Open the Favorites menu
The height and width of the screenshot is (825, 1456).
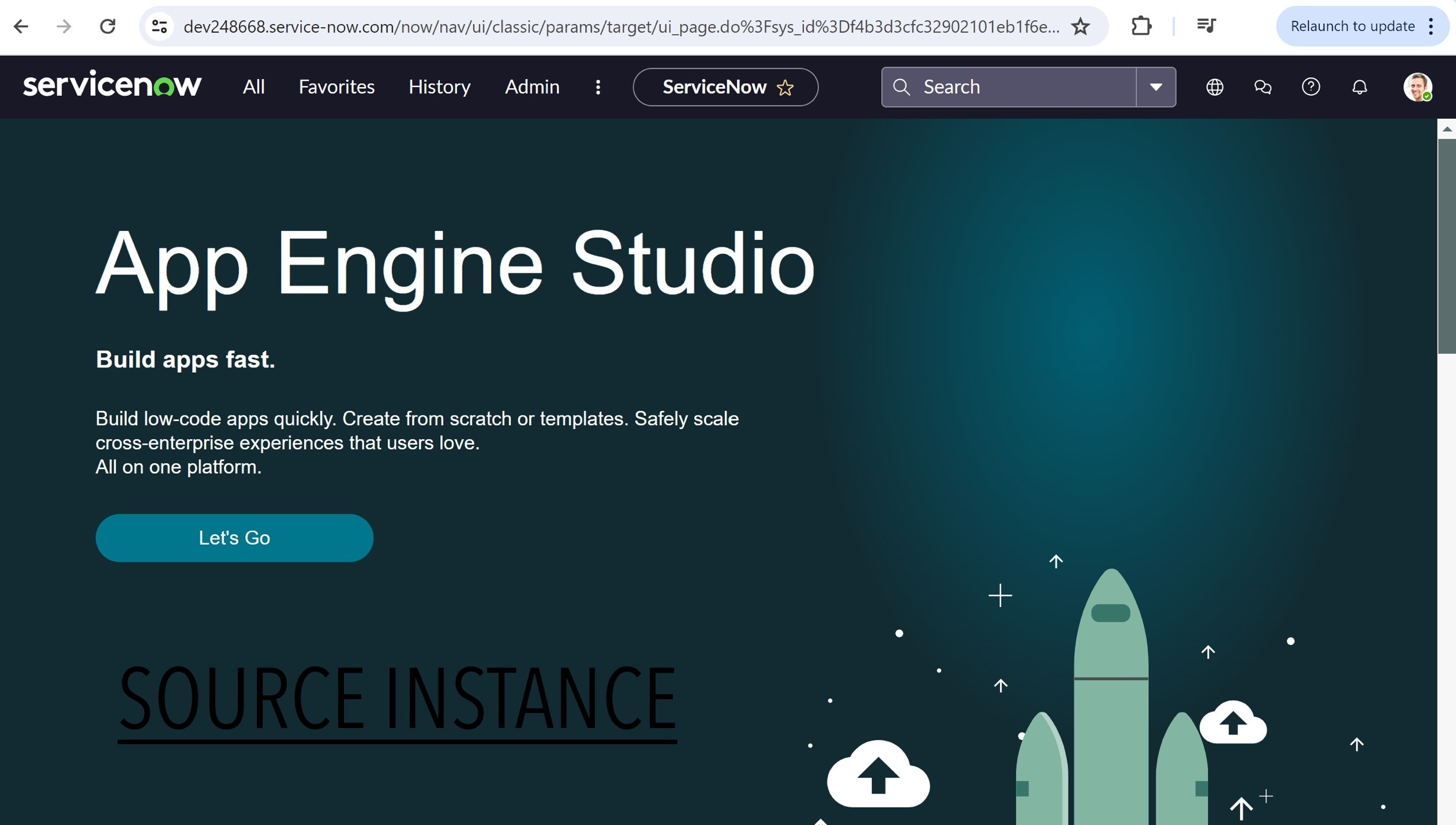click(336, 87)
